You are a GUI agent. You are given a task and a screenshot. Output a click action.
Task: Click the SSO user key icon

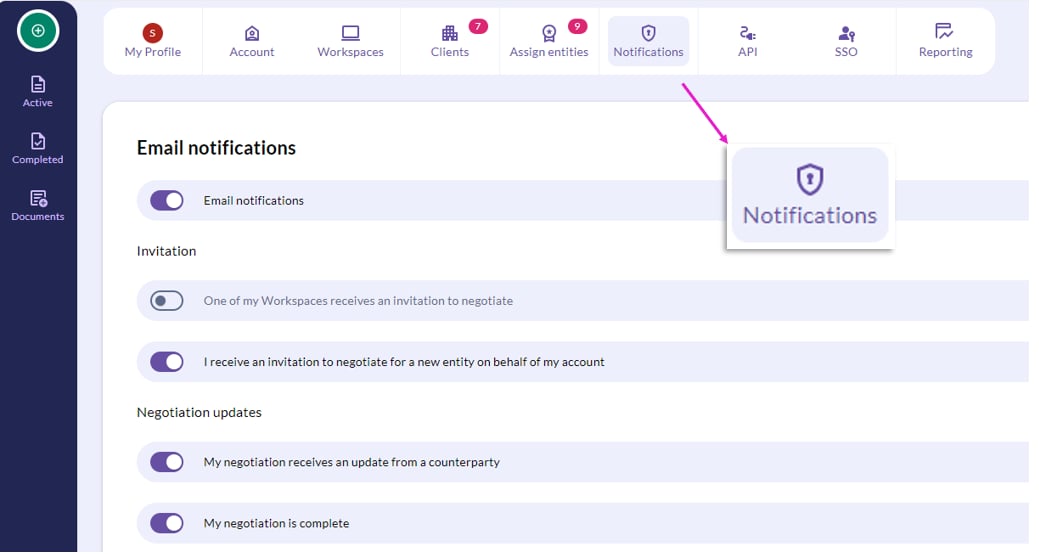click(846, 33)
